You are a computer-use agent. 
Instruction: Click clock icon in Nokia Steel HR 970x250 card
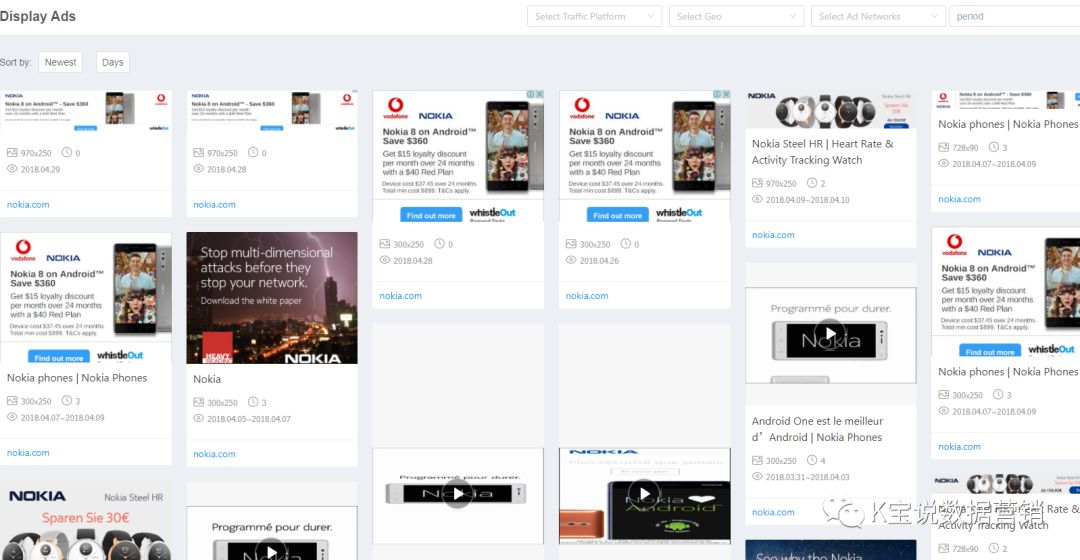click(x=812, y=183)
